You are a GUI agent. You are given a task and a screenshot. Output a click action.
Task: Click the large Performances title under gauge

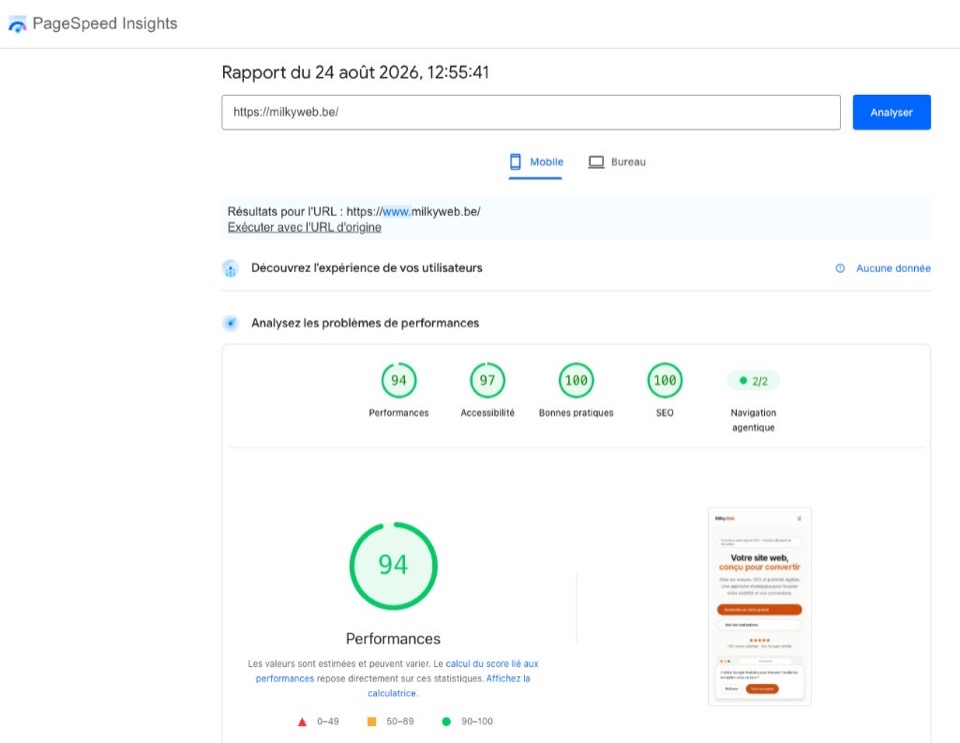[393, 639]
